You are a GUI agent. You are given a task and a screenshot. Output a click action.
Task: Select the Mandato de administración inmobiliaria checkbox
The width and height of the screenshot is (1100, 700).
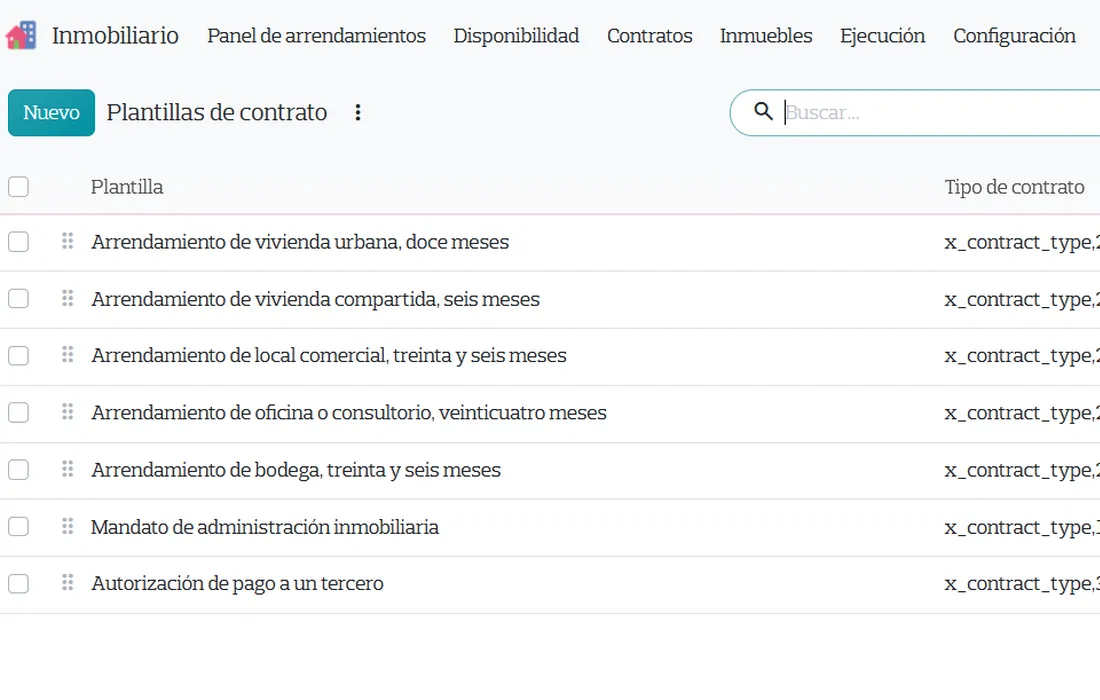(x=18, y=527)
